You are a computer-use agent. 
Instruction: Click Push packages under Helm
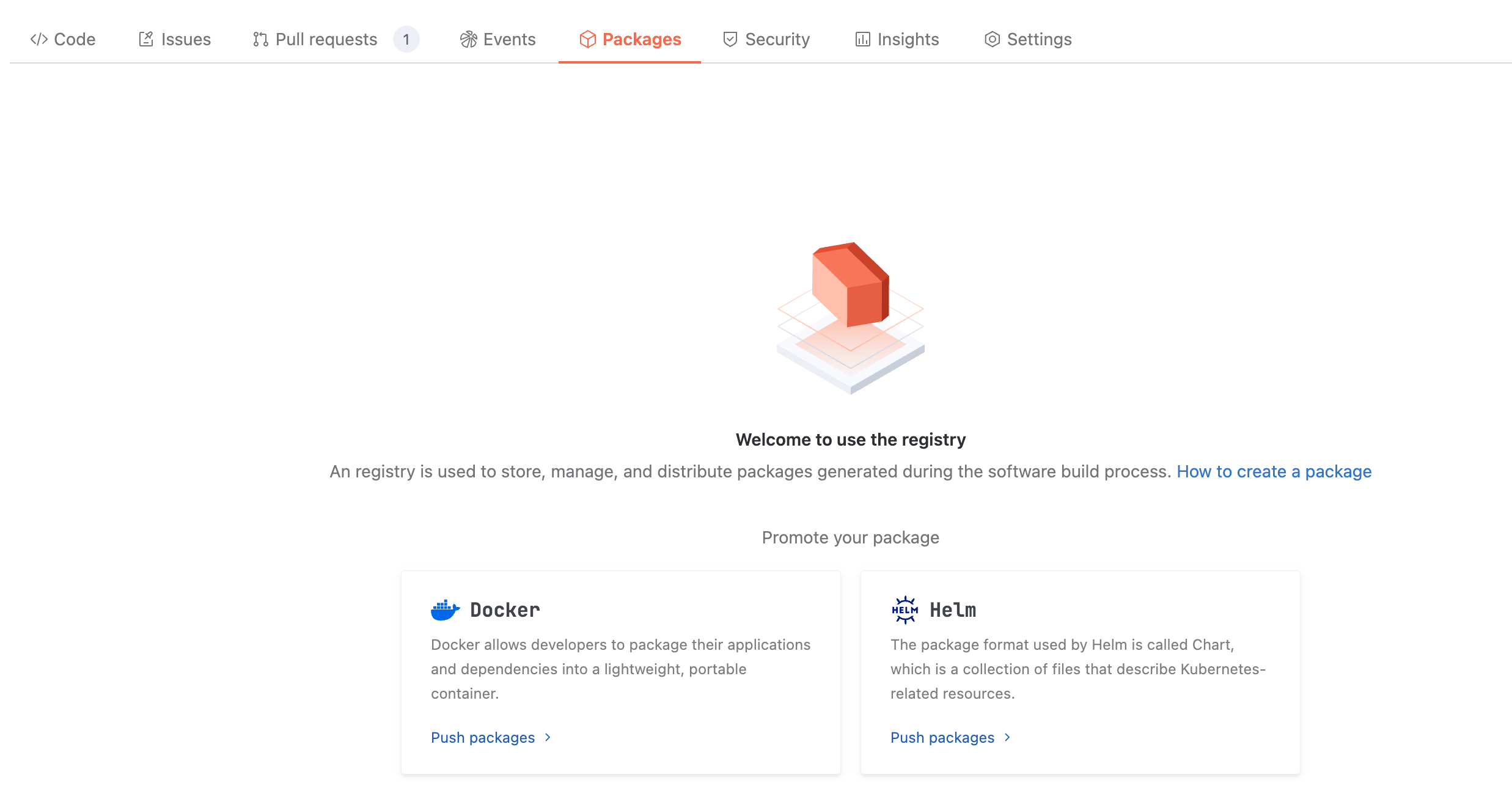tap(942, 738)
